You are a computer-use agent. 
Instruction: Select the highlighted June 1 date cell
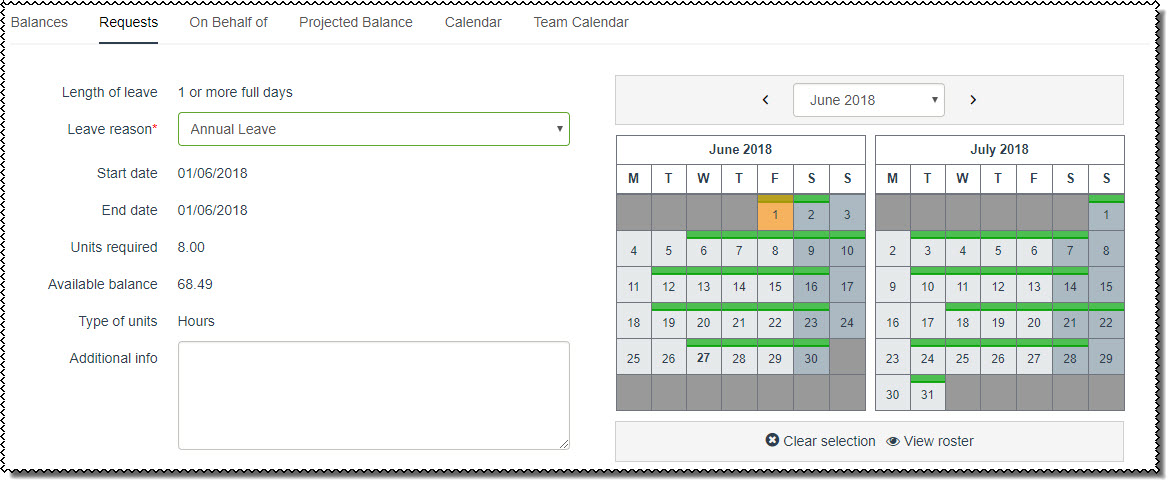pos(775,214)
